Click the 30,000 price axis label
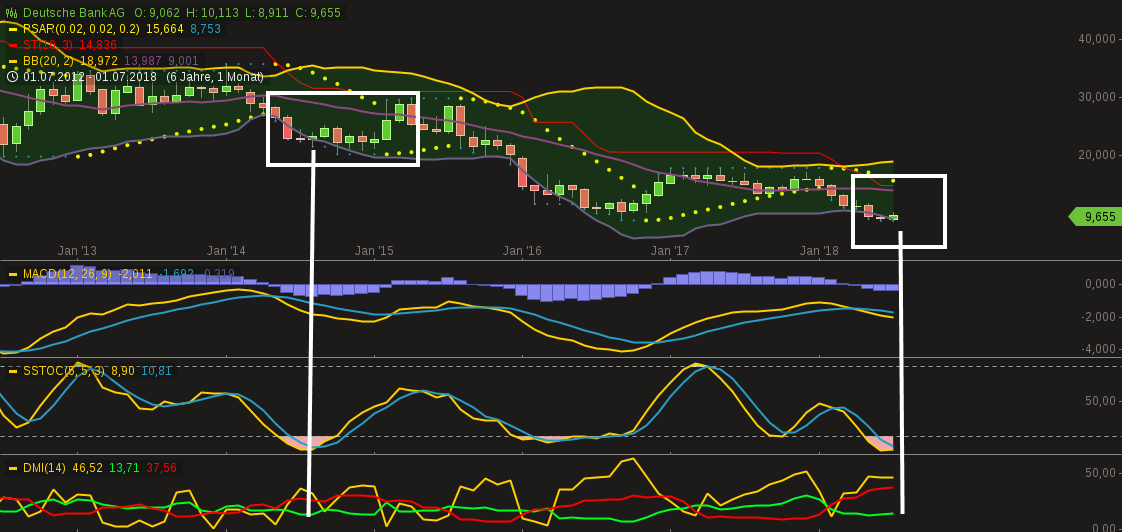This screenshot has width=1122, height=532. click(1096, 97)
